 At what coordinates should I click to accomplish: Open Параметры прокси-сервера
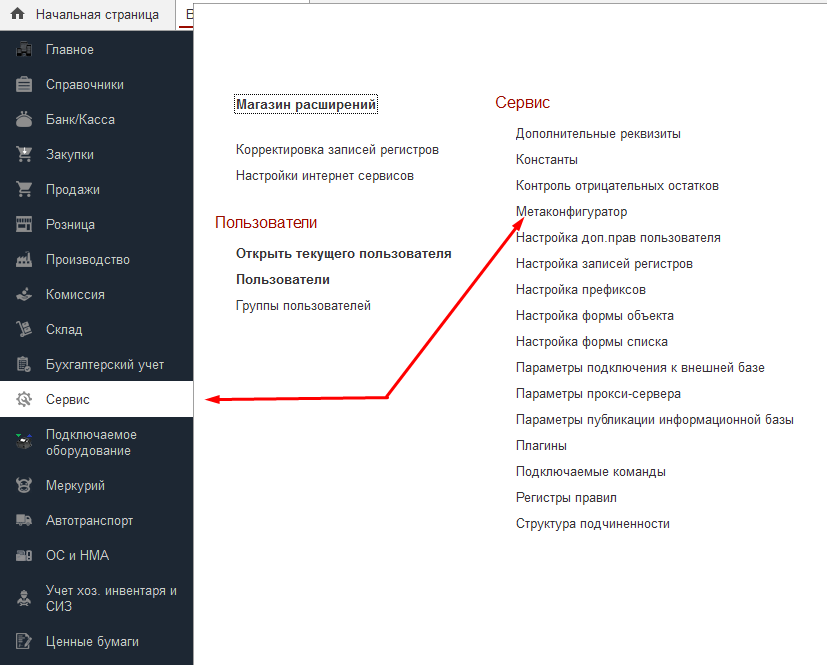(x=598, y=393)
